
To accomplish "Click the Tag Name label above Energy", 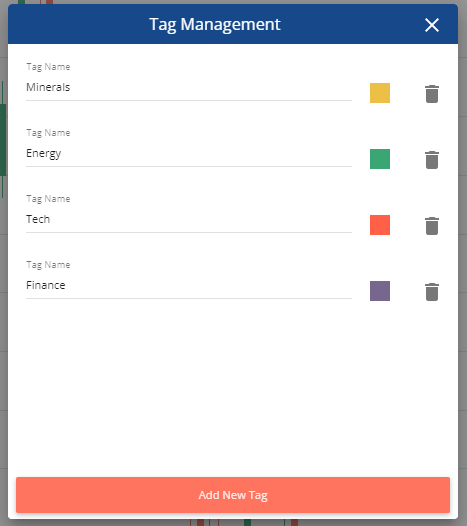I will (x=48, y=133).
